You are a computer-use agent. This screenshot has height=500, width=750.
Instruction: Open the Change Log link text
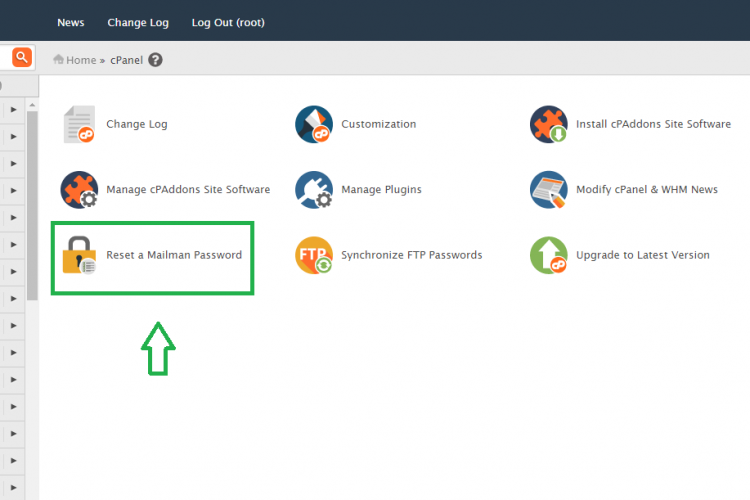[137, 124]
